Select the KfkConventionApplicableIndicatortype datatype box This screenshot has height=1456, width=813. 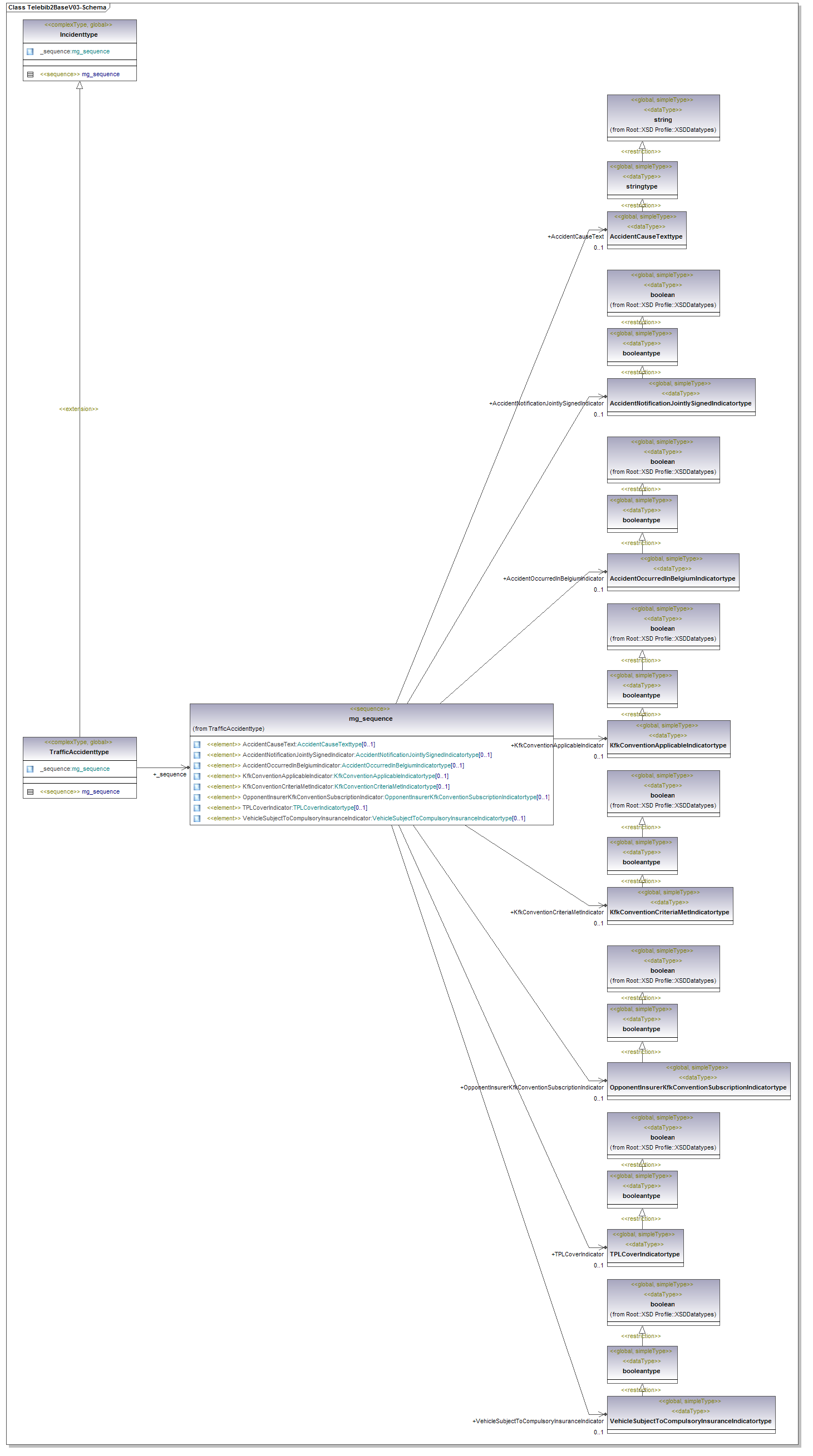pos(668,739)
